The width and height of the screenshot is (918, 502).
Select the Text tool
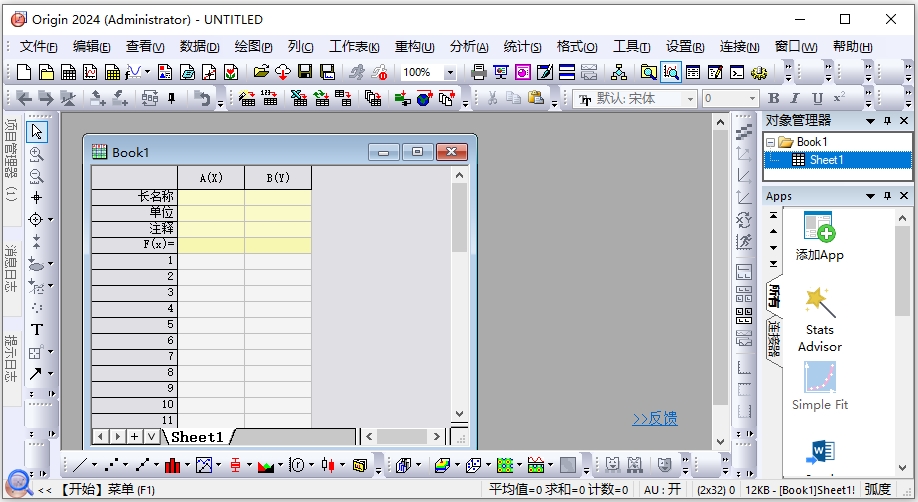[x=36, y=330]
